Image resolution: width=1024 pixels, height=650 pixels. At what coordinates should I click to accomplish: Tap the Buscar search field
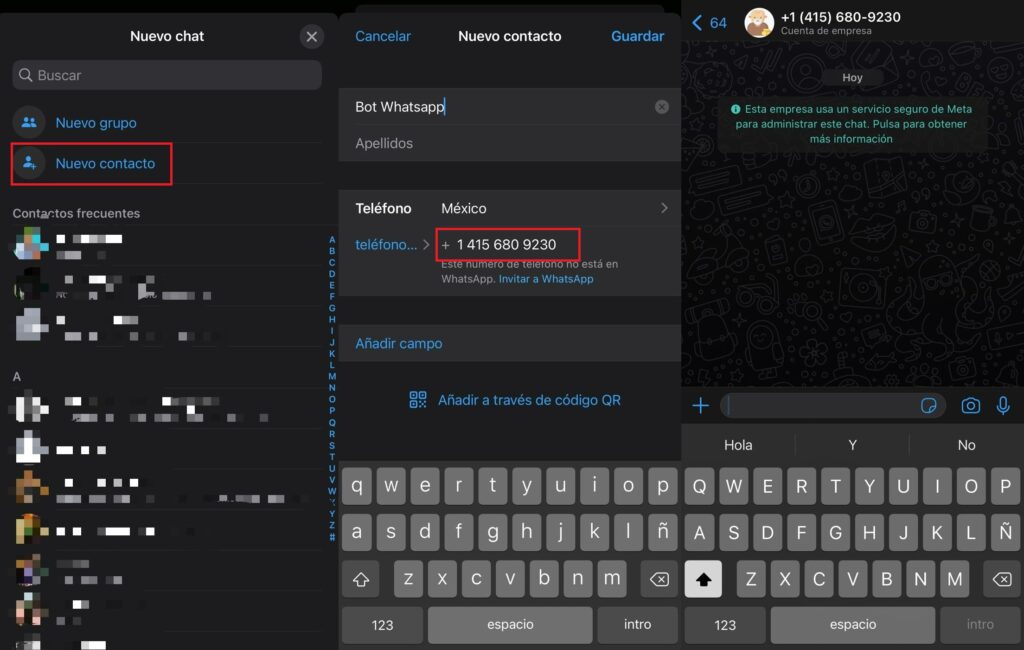[x=167, y=75]
